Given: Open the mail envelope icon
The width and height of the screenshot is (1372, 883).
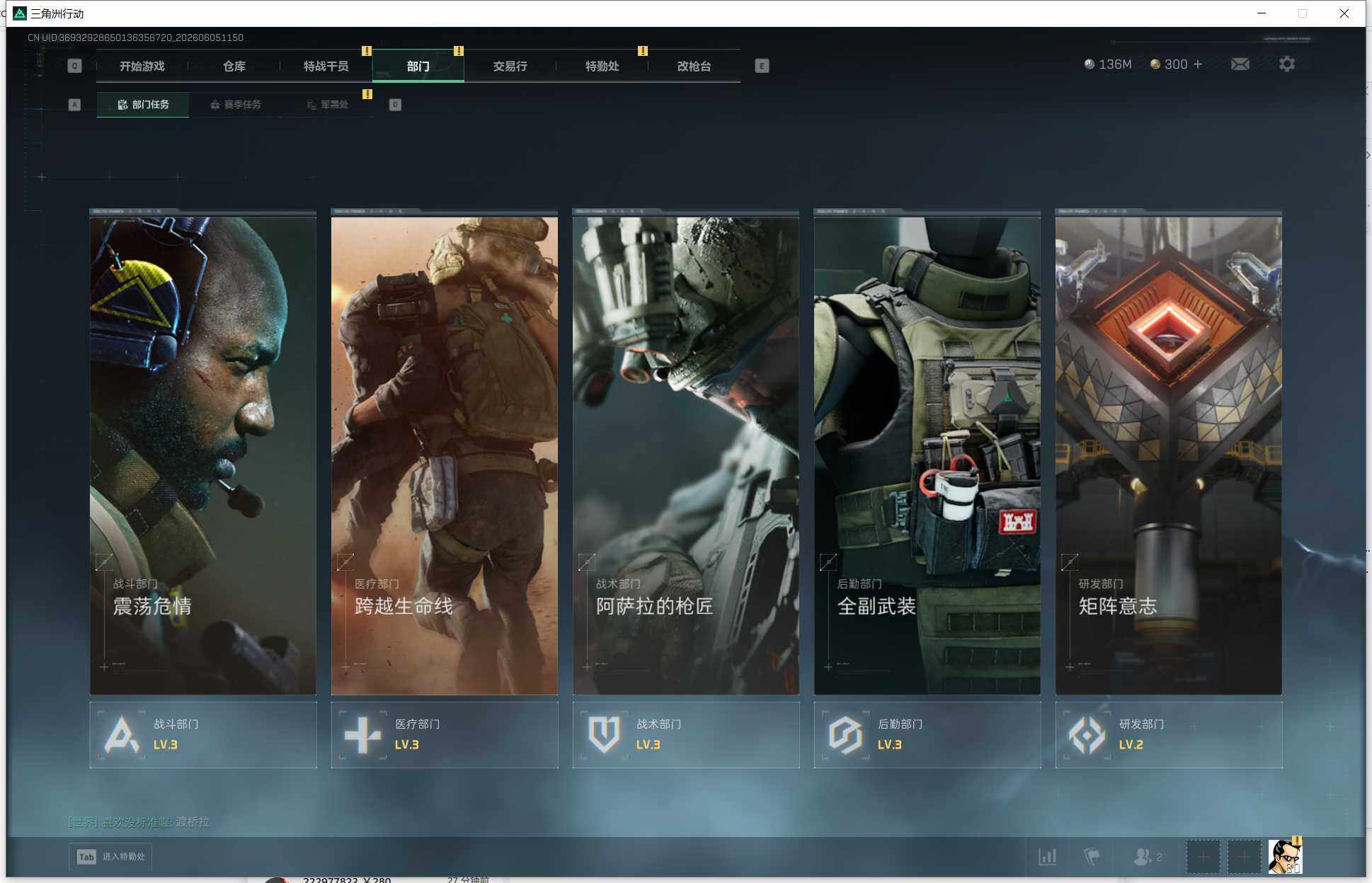Looking at the screenshot, I should click(1240, 64).
